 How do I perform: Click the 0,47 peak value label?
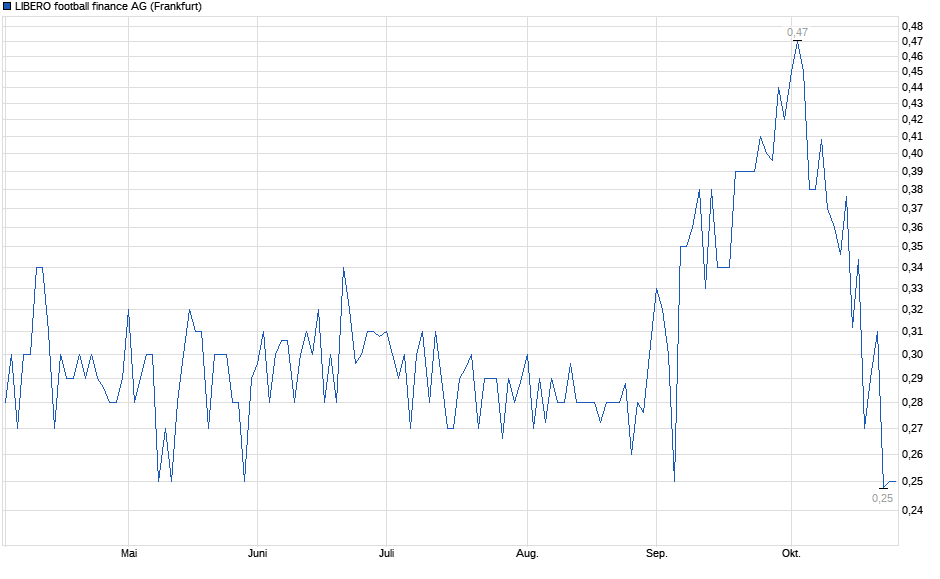pyautogui.click(x=797, y=32)
